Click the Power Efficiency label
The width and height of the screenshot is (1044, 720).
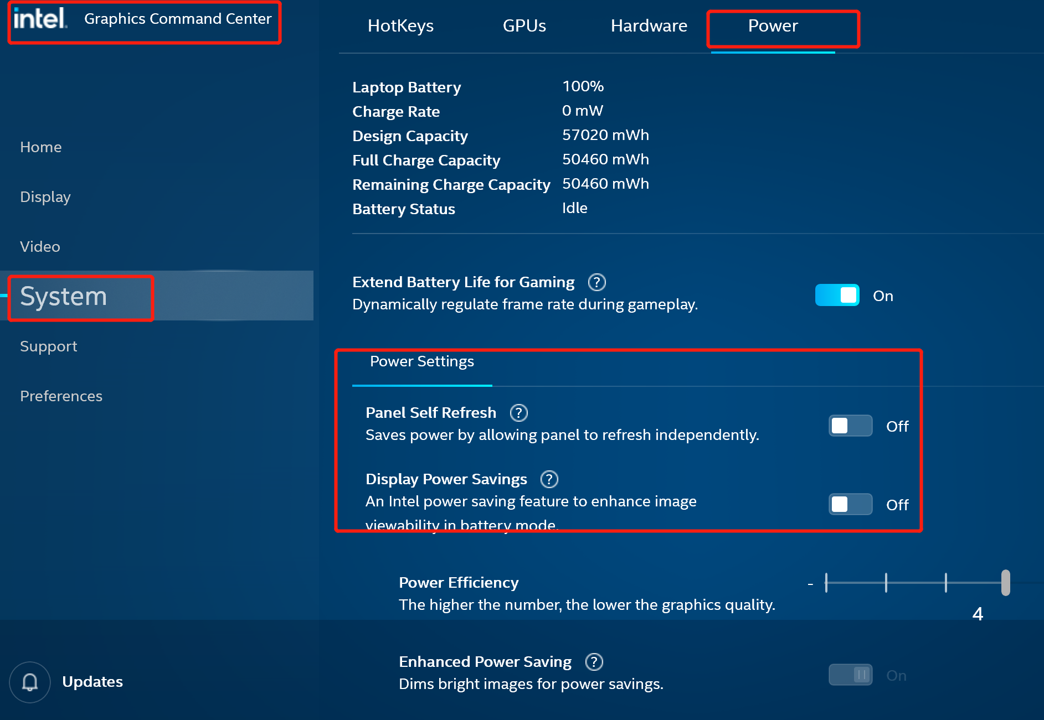coord(459,583)
